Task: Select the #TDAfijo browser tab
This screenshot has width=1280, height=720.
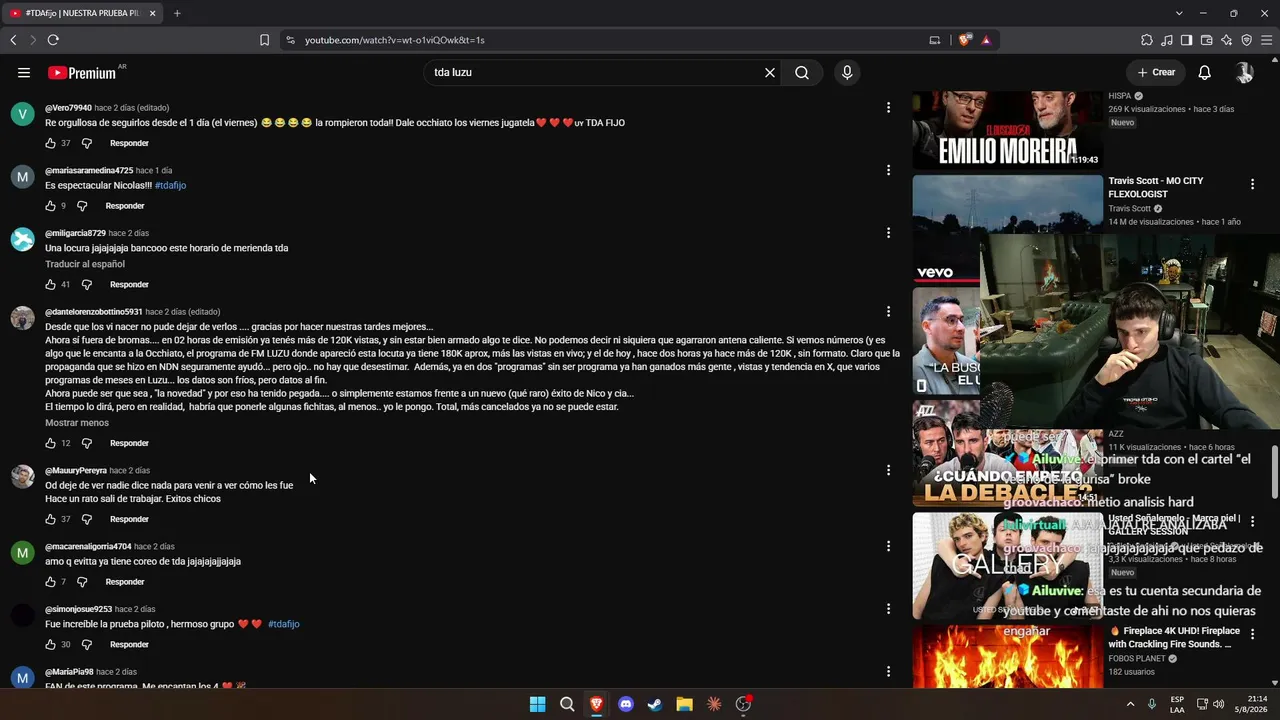Action: [x=82, y=13]
